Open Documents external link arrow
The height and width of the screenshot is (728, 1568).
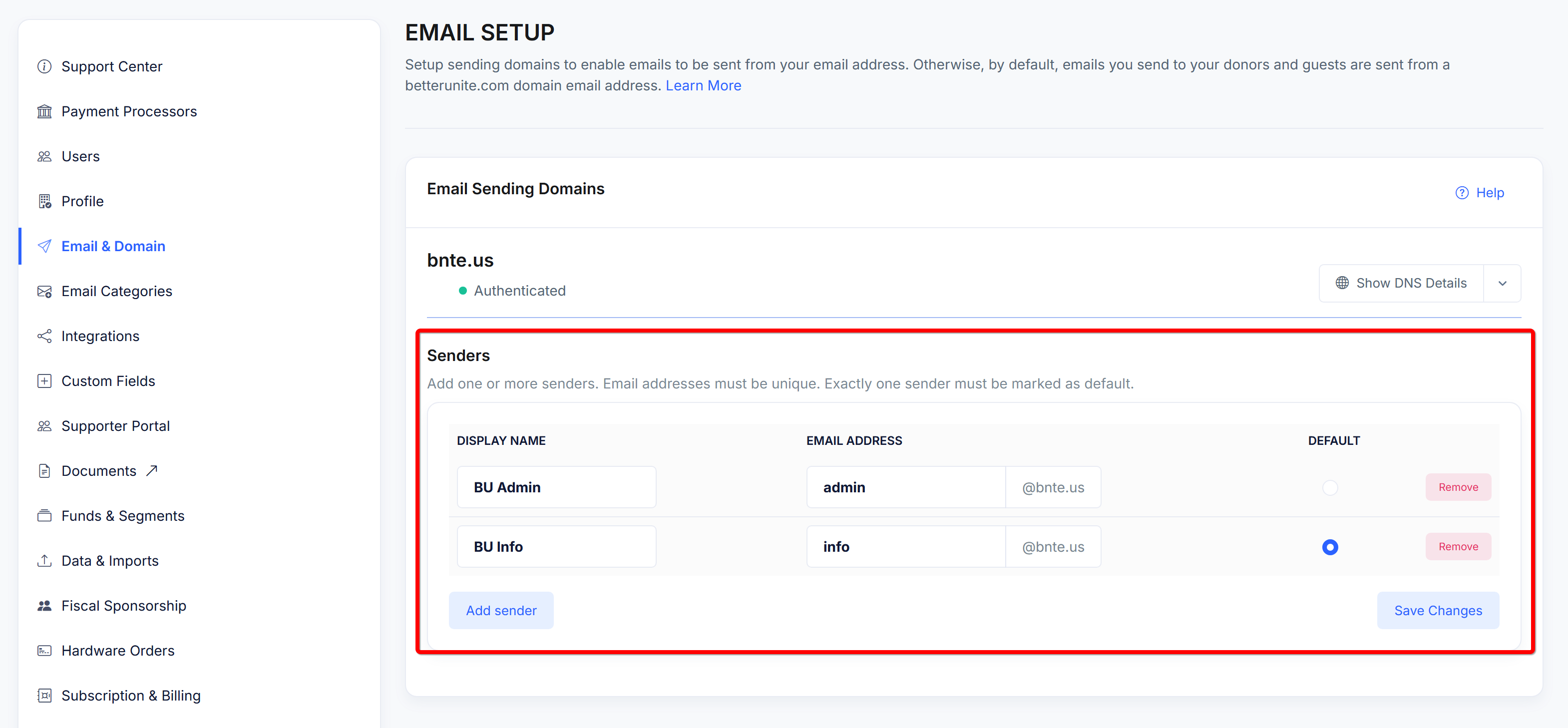(x=152, y=470)
